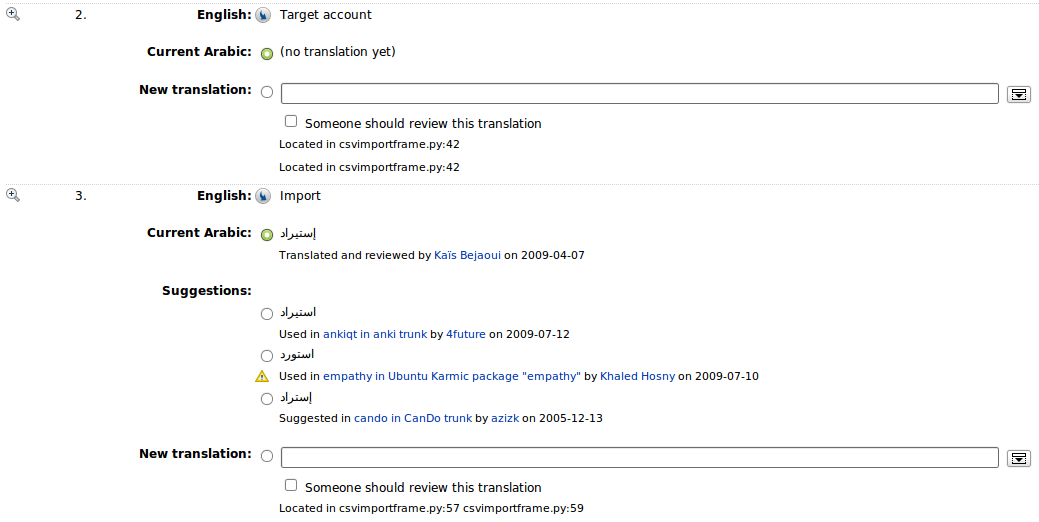1039x522 pixels.
Task: Choose suggestion from empathy package
Action: [x=266, y=356]
